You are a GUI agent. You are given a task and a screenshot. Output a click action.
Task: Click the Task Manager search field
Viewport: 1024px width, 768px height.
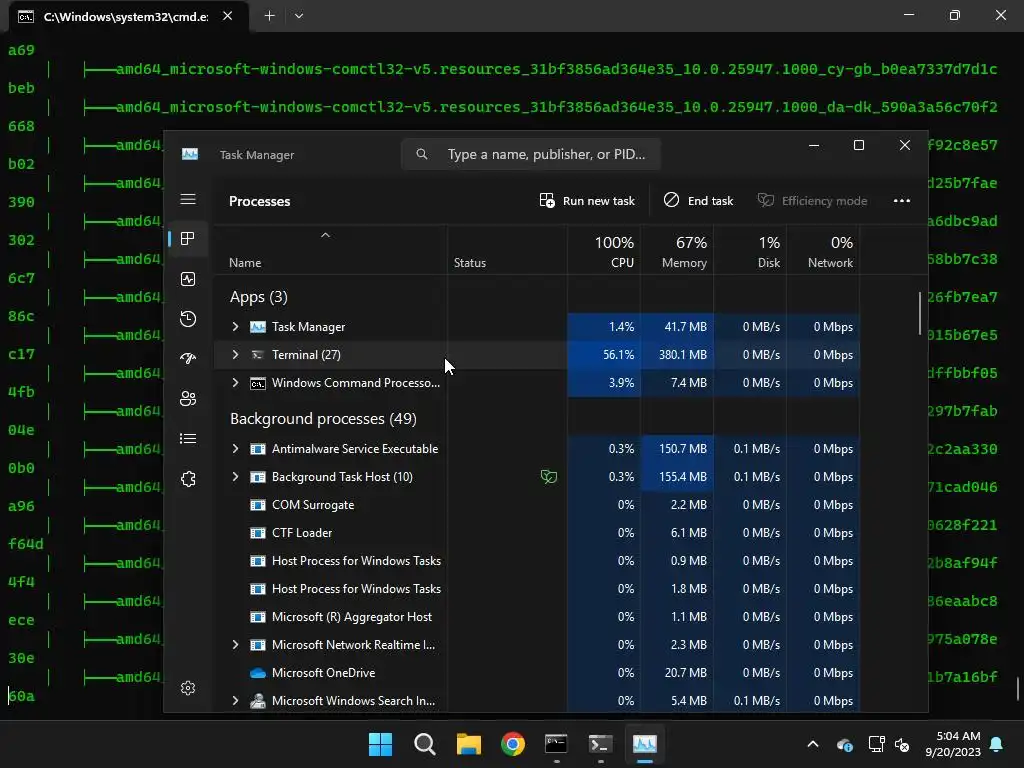(531, 154)
